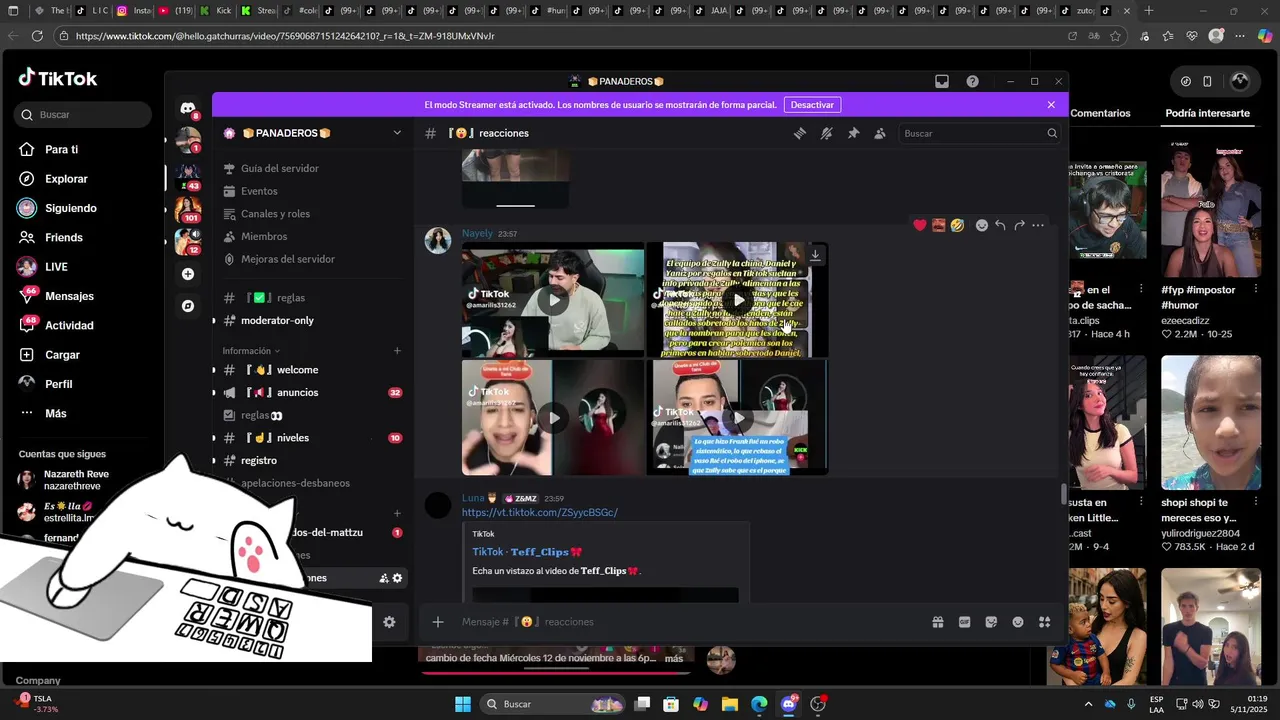Switch to Comentarios tab on TikTok
Image resolution: width=1280 pixels, height=720 pixels.
pos(1100,113)
